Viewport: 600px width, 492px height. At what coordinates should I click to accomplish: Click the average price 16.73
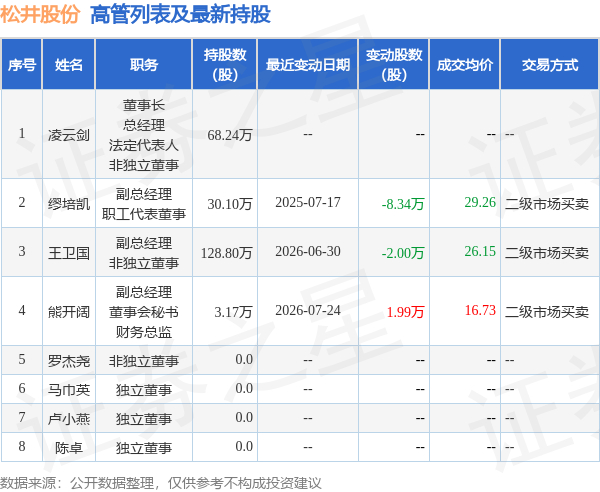(480, 310)
